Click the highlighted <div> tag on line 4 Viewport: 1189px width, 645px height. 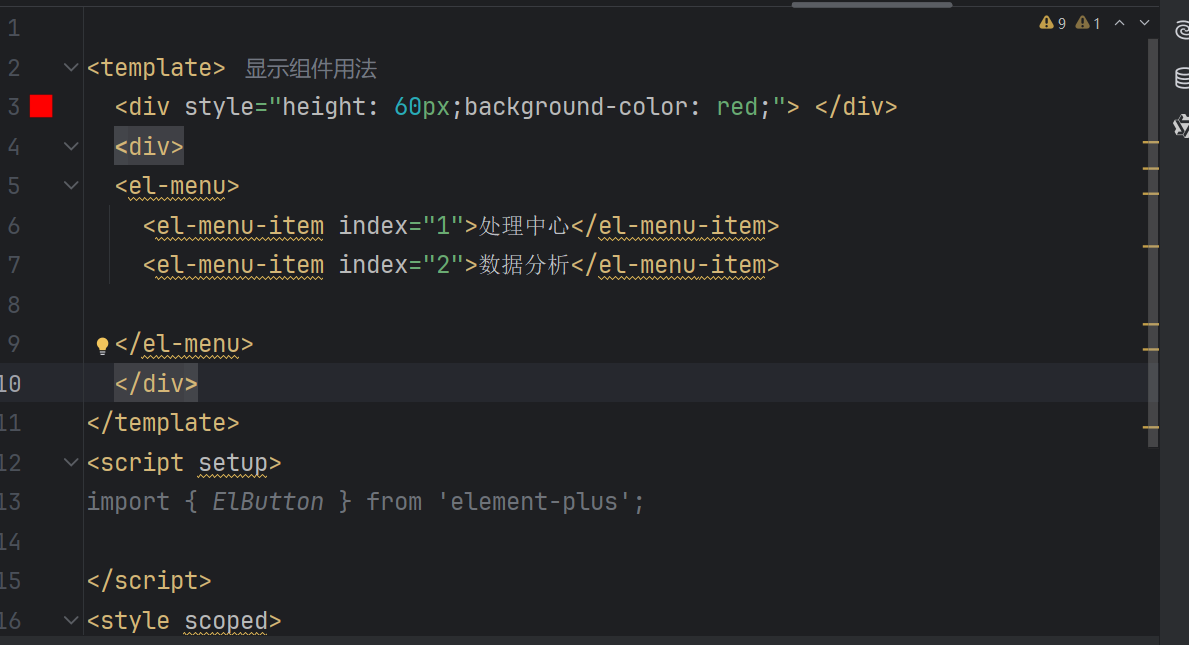[149, 146]
